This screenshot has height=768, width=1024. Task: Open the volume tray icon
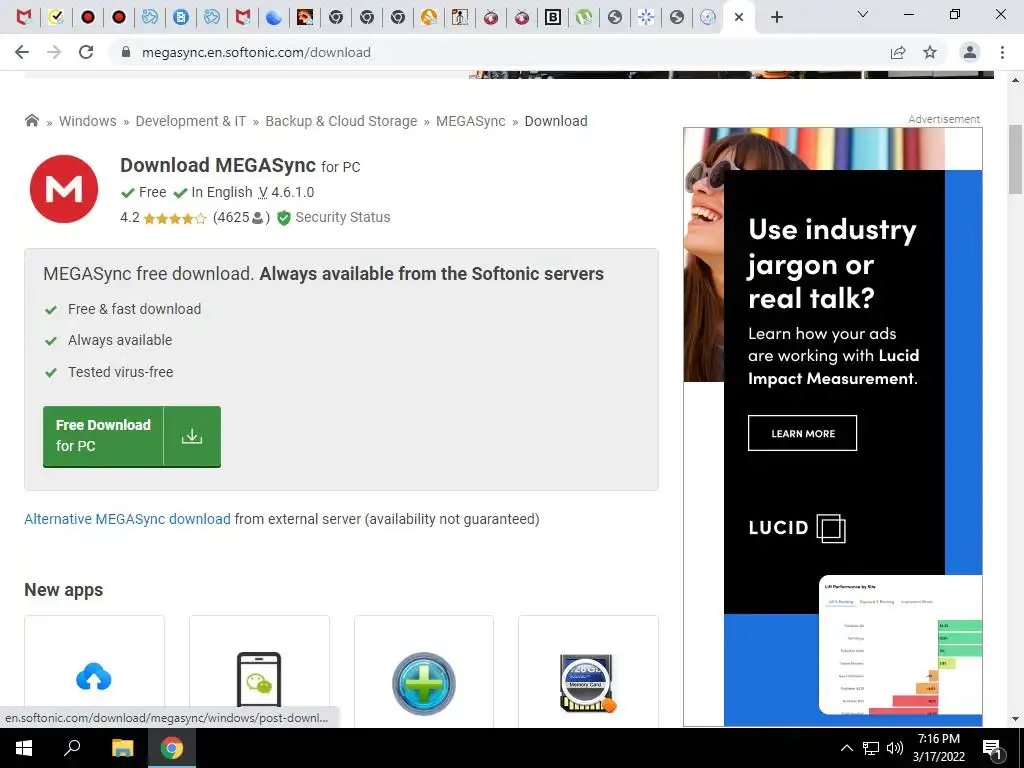(895, 748)
